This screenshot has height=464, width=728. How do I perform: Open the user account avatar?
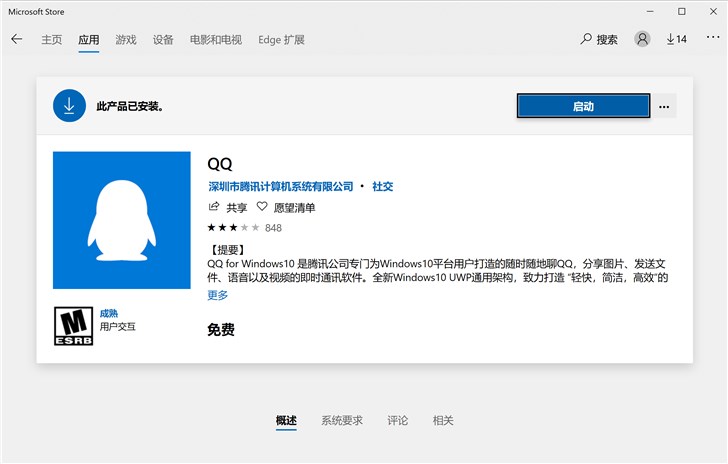(x=642, y=39)
